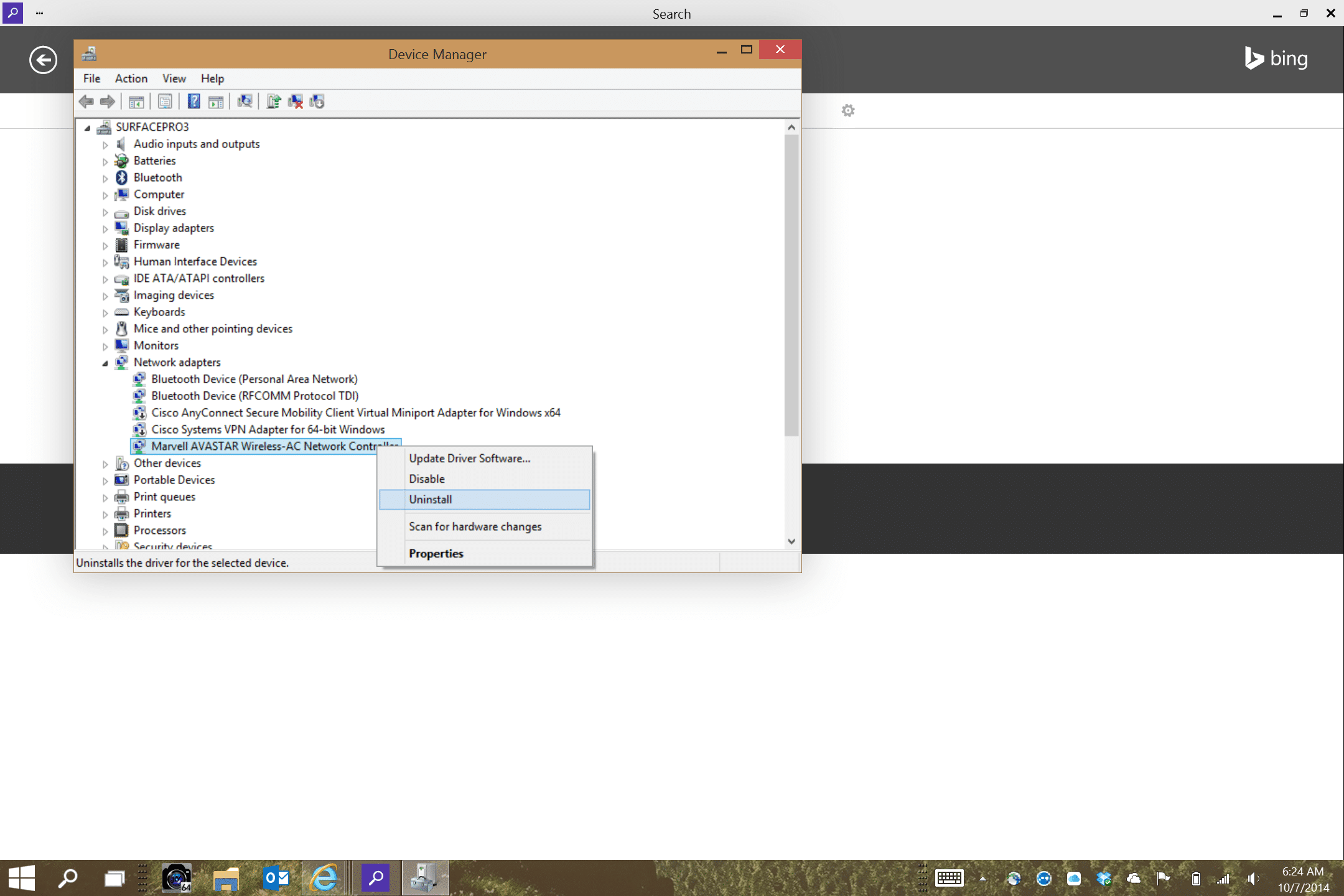Image resolution: width=1344 pixels, height=896 pixels.
Task: Click the settings gear in the Search app
Action: (x=848, y=111)
